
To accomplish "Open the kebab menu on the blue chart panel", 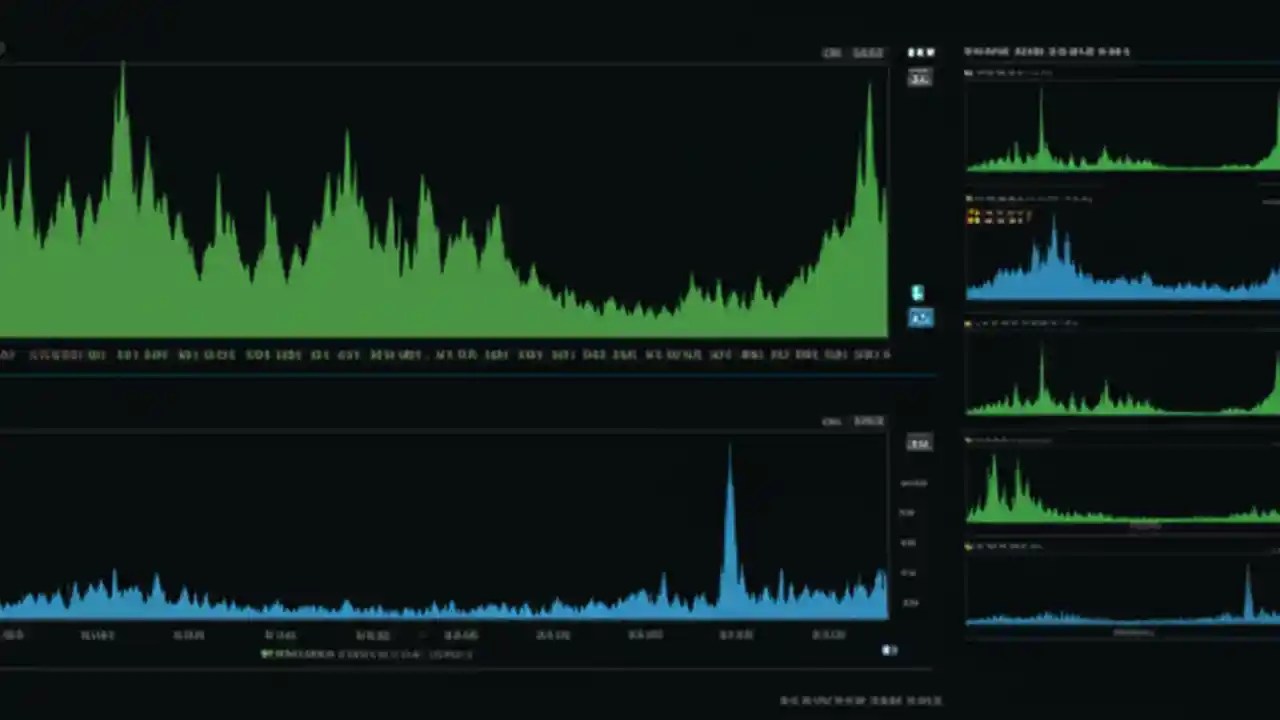I will (920, 421).
